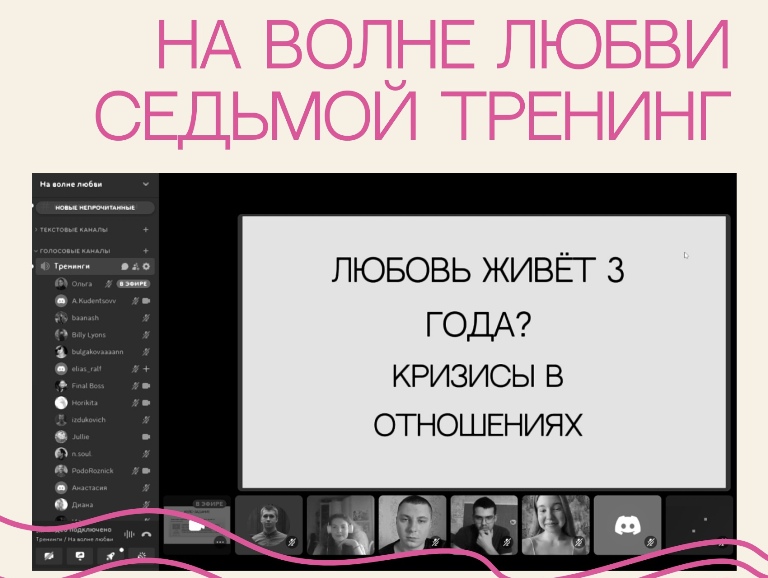Viewport: 768px width, 578px height.
Task: Select user Billy Lyons in channel list
Action: (88, 335)
